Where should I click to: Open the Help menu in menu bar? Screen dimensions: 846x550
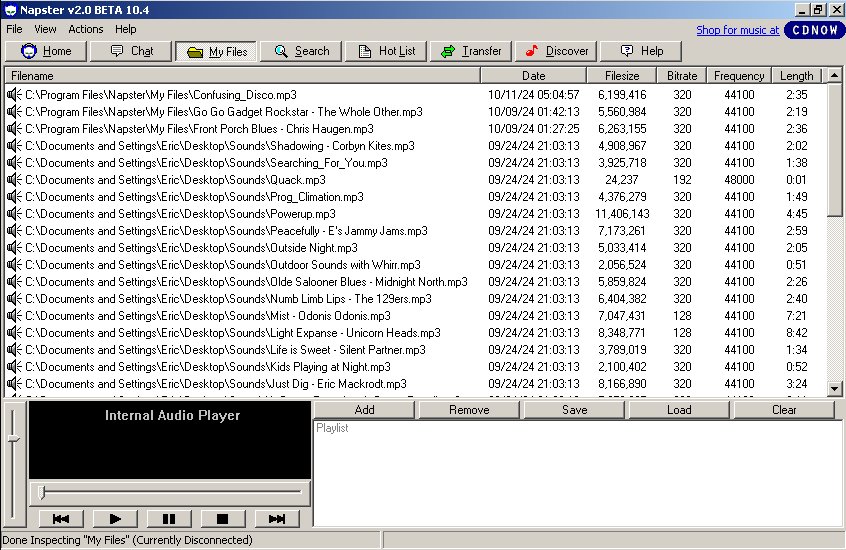[x=125, y=29]
